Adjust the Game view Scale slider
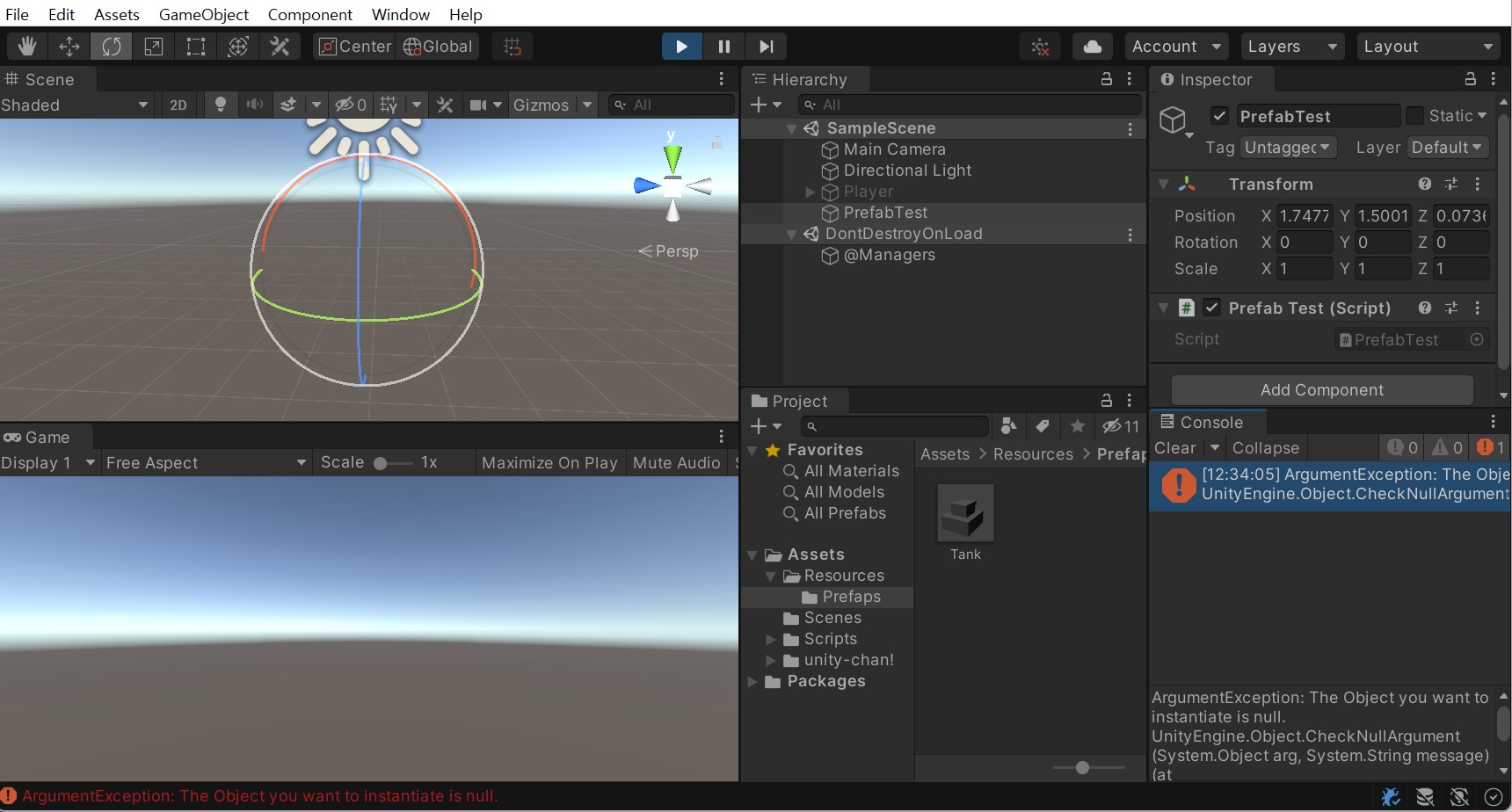The height and width of the screenshot is (812, 1512). (x=382, y=463)
